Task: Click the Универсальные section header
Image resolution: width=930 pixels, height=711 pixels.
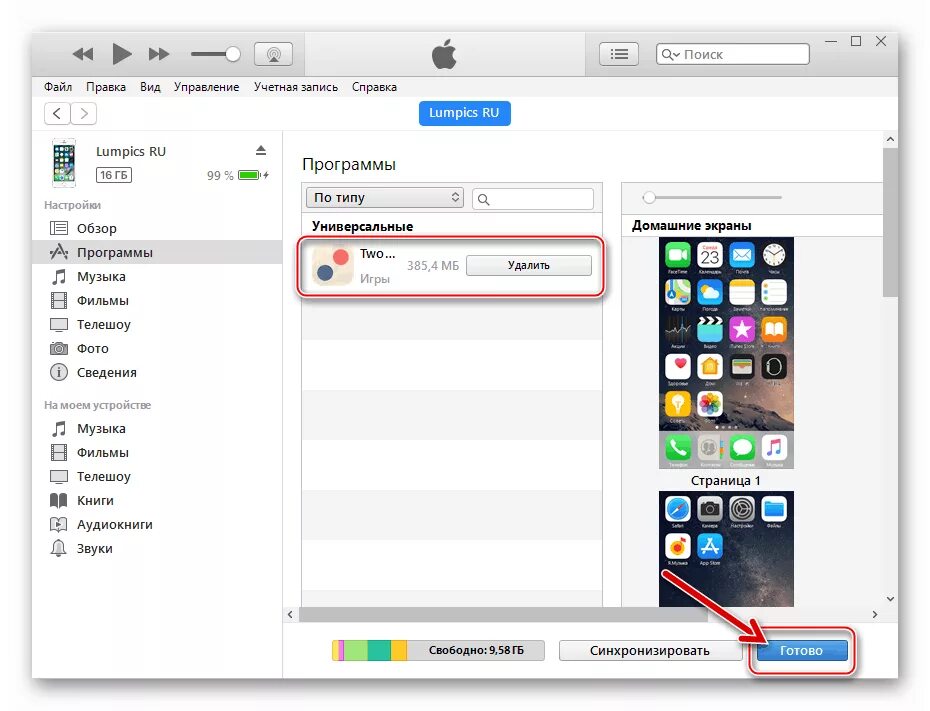Action: click(362, 226)
